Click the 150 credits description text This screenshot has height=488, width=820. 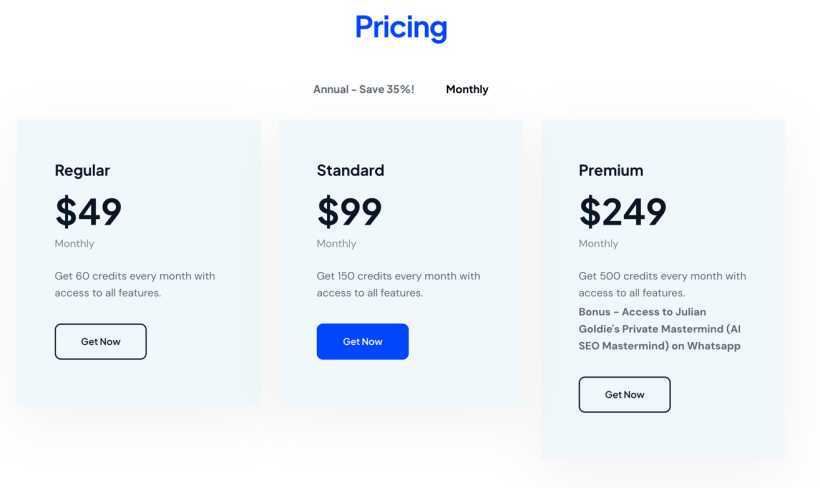pyautogui.click(x=398, y=284)
